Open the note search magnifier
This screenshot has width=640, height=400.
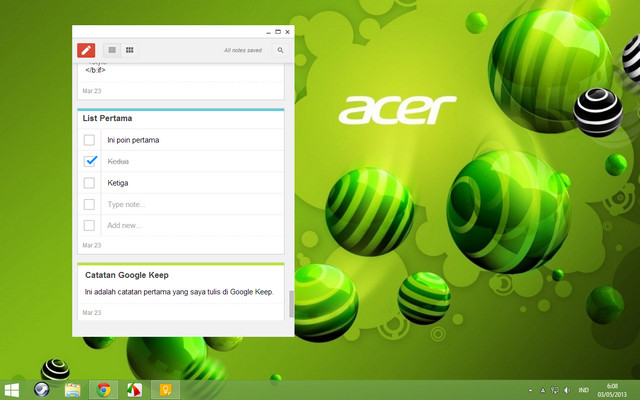tap(280, 50)
